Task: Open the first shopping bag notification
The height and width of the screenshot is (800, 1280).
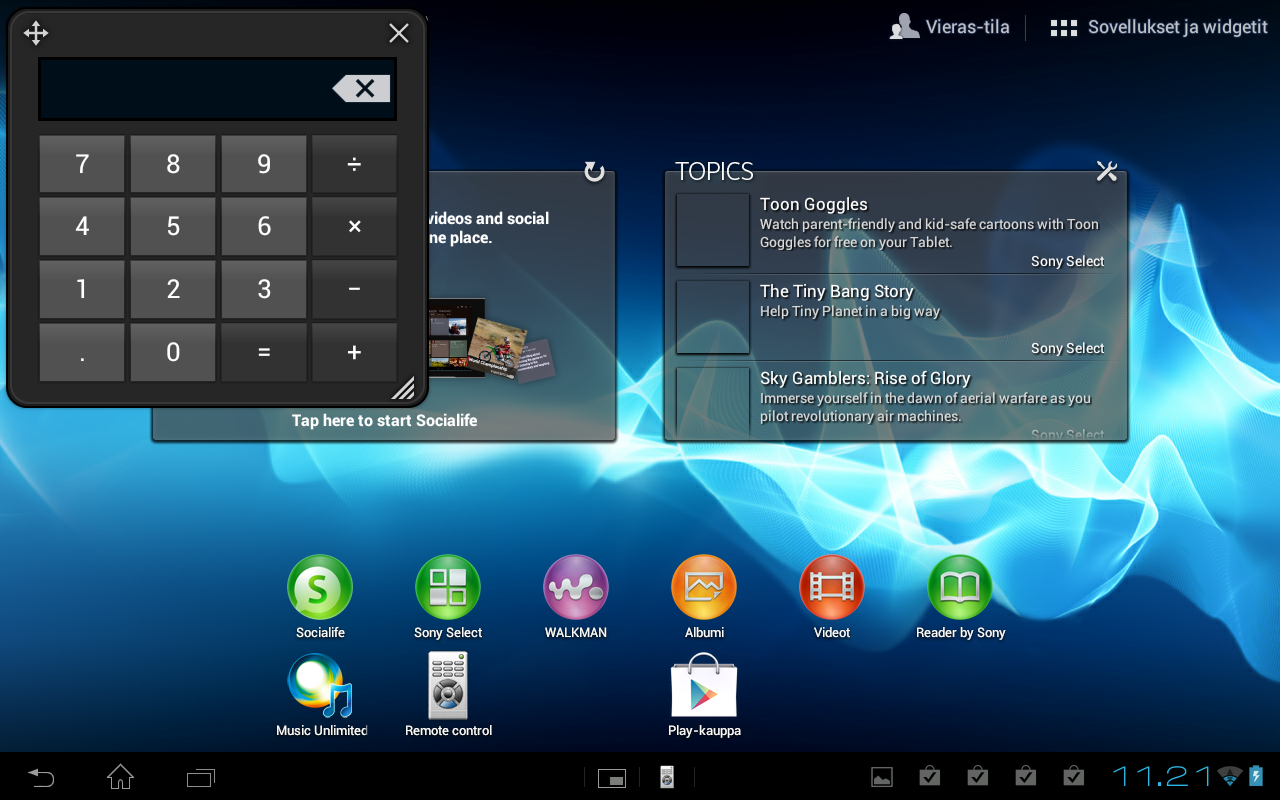Action: click(930, 776)
